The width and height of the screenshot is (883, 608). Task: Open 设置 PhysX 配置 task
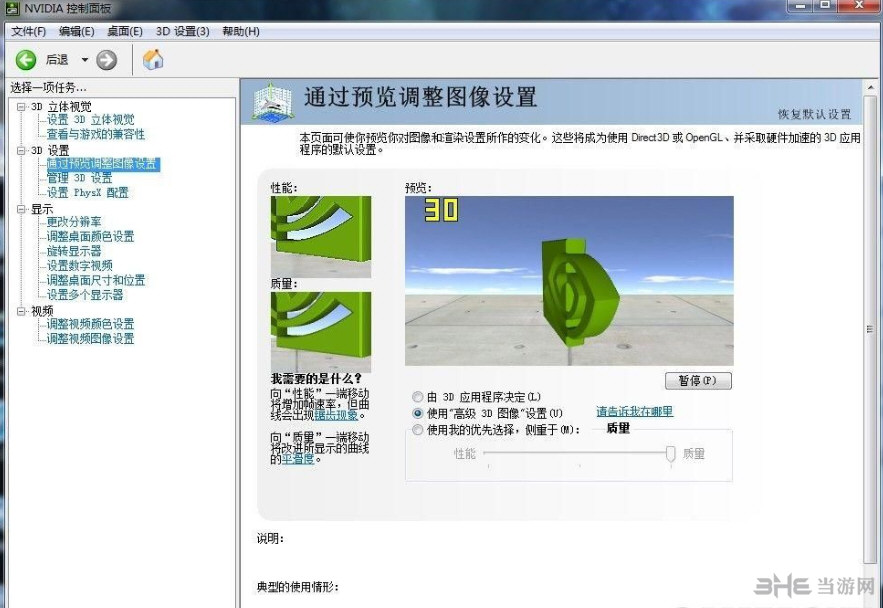(x=88, y=193)
